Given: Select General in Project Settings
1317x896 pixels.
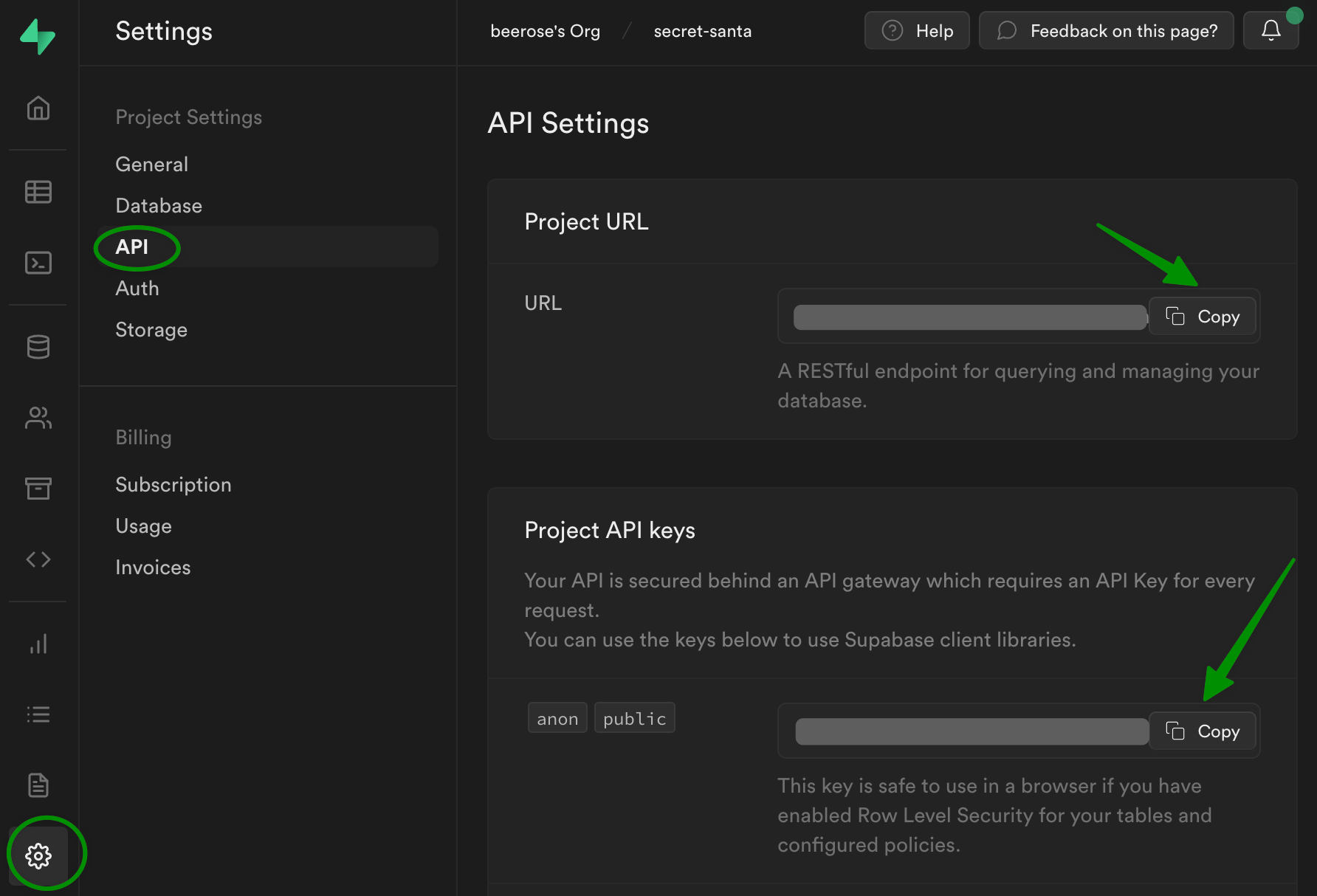Looking at the screenshot, I should (151, 165).
